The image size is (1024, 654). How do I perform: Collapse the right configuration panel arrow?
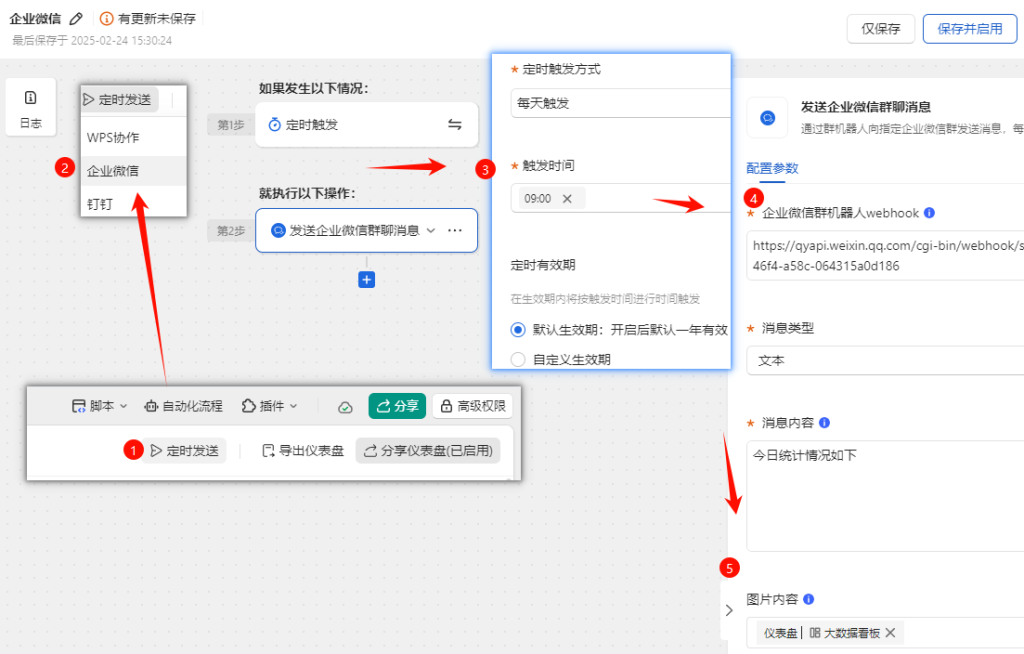(729, 610)
